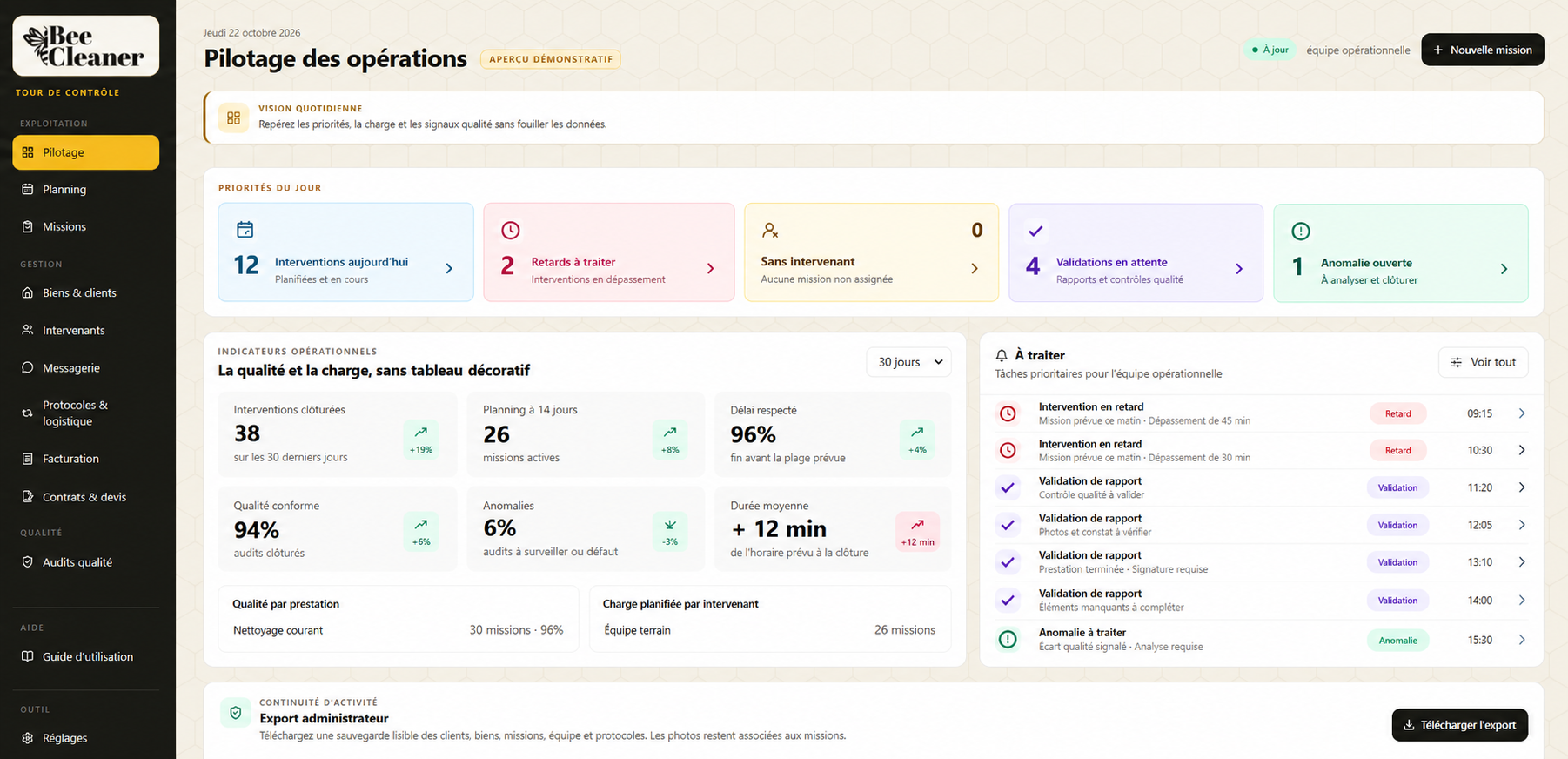This screenshot has height=759, width=1568.
Task: Expand the 10:30 Intervention en retard row chevron
Action: pos(1522,450)
